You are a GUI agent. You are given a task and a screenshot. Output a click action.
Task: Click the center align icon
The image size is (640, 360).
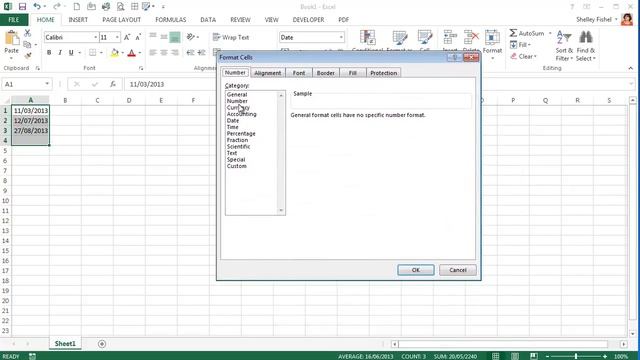164,53
